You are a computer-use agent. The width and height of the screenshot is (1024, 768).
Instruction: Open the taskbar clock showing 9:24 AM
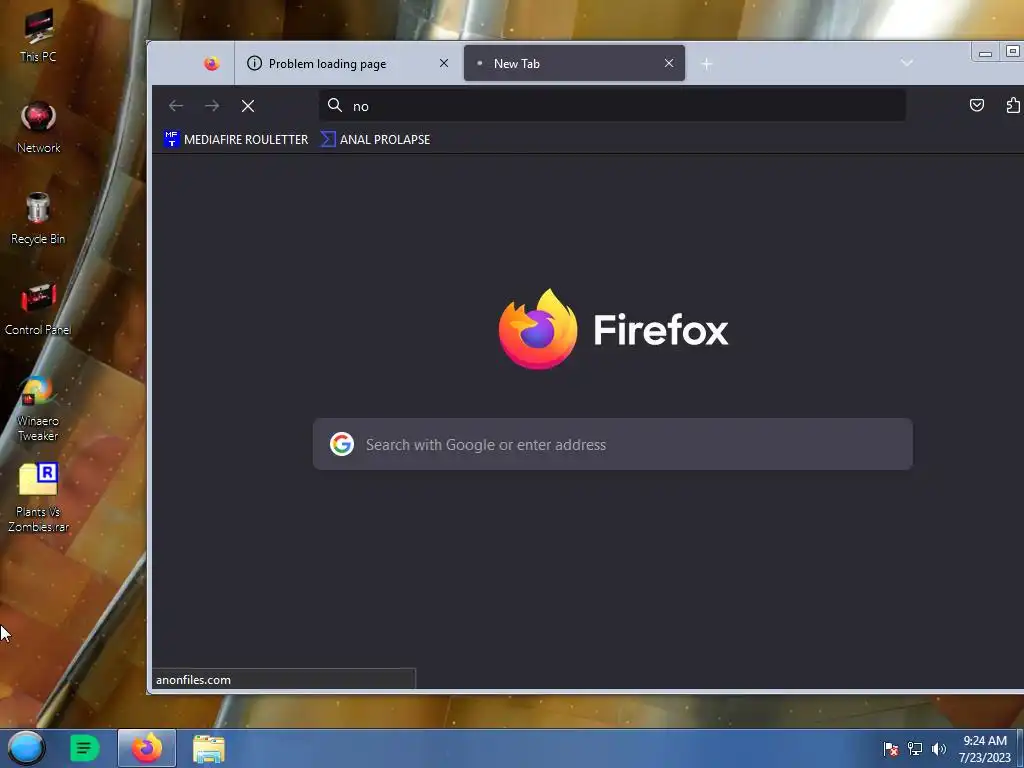coord(985,749)
